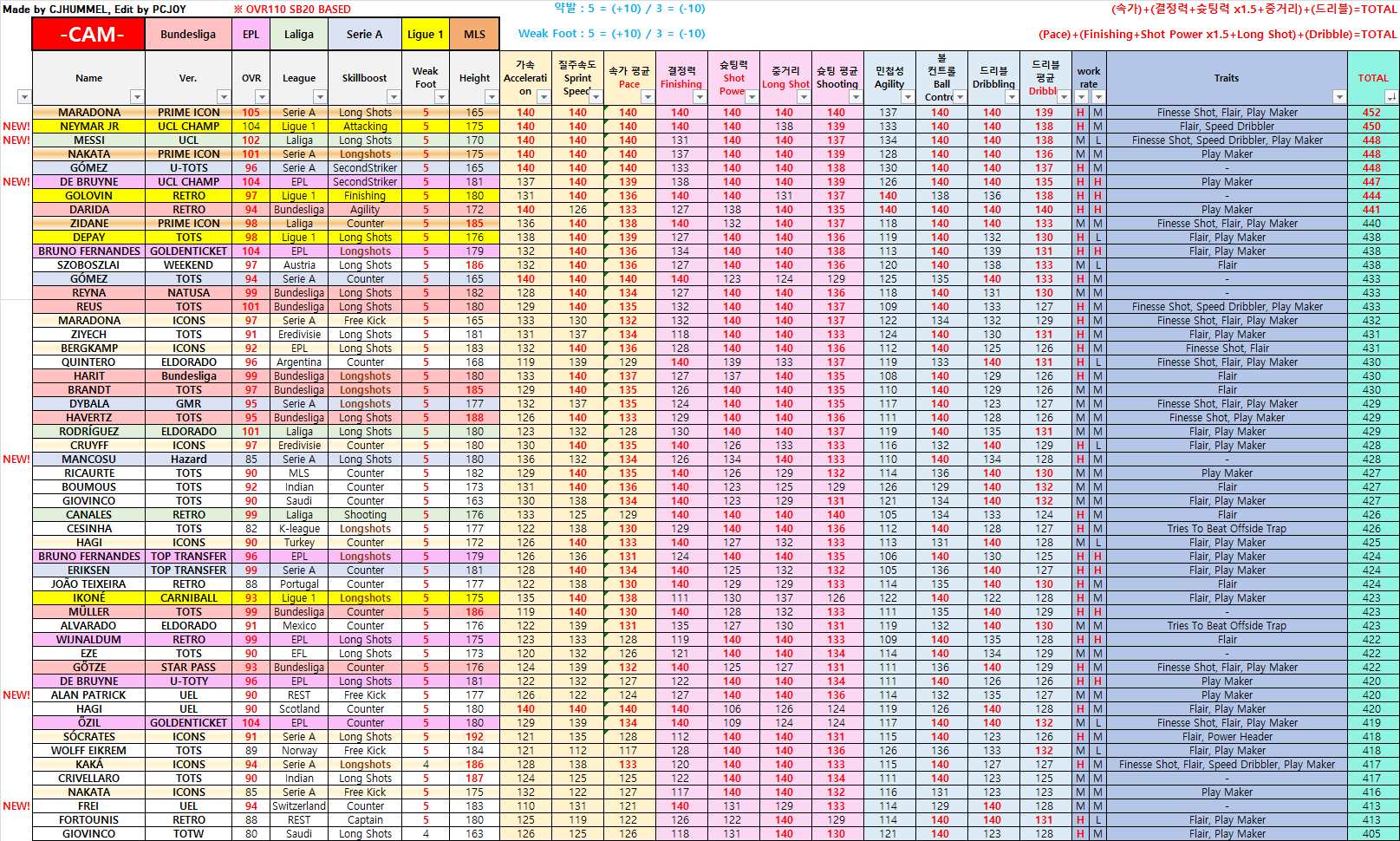1400x841 pixels.
Task: Select the Switzerland league cell
Action: pos(299,806)
